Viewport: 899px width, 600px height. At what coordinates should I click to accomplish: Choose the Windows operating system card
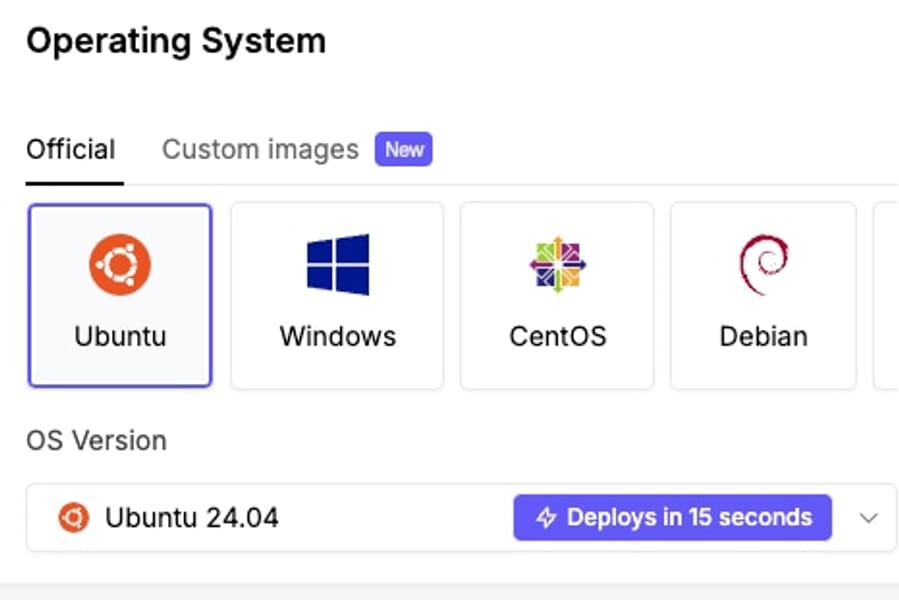[x=337, y=295]
